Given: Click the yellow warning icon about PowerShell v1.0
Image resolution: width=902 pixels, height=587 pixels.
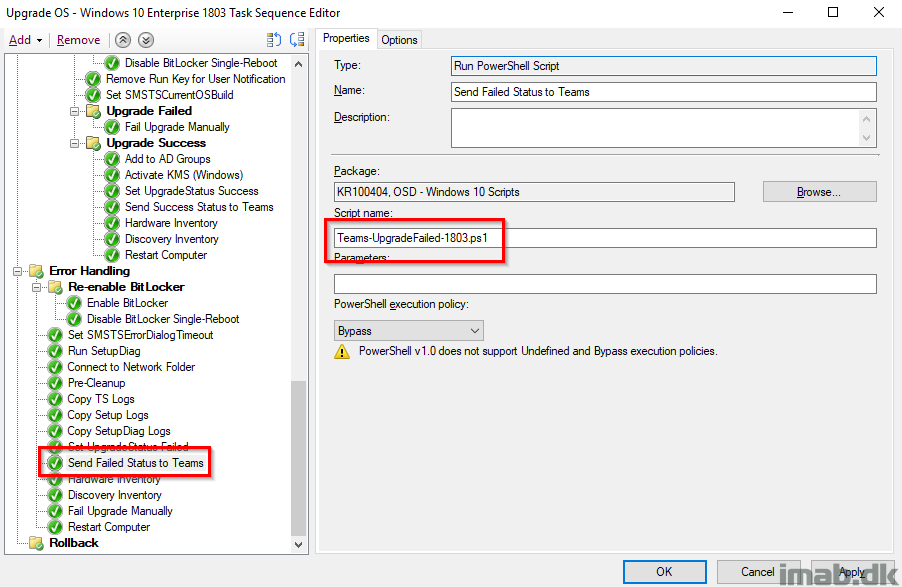Looking at the screenshot, I should pos(342,352).
